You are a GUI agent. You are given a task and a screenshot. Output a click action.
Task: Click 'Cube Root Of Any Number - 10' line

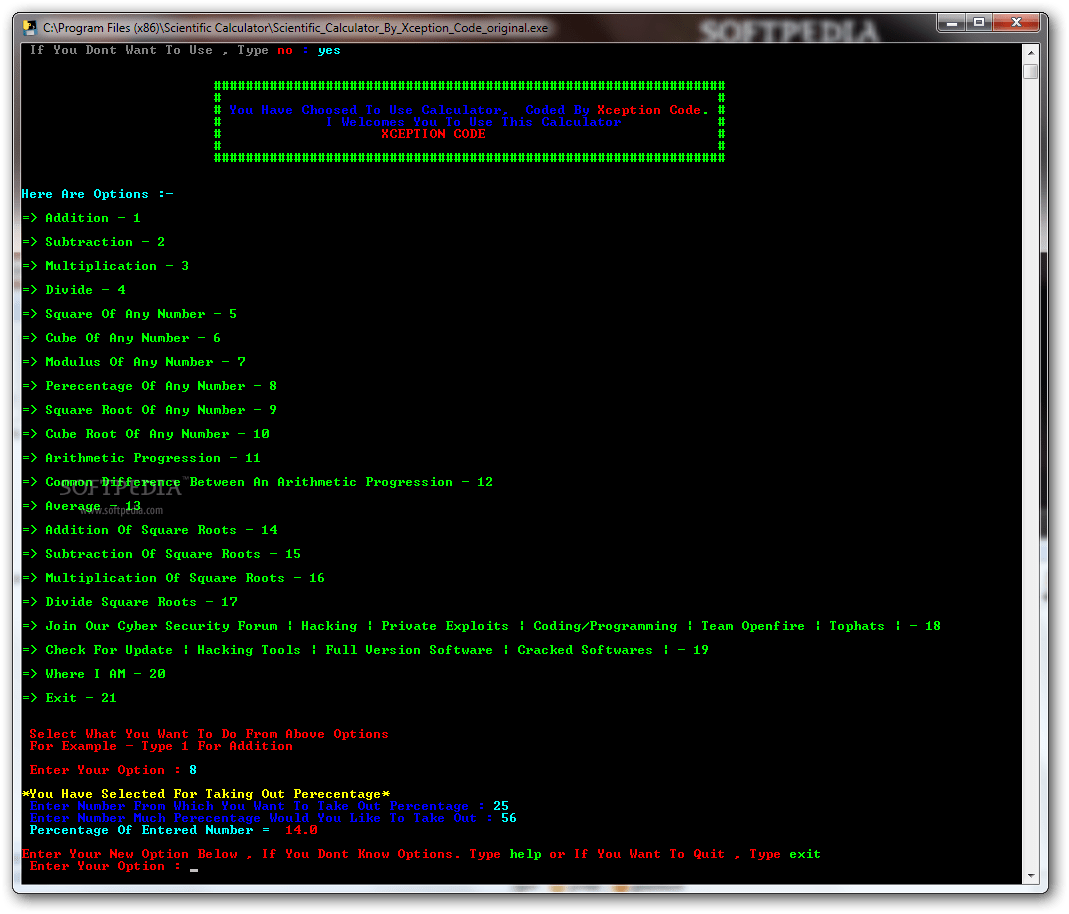(x=146, y=434)
